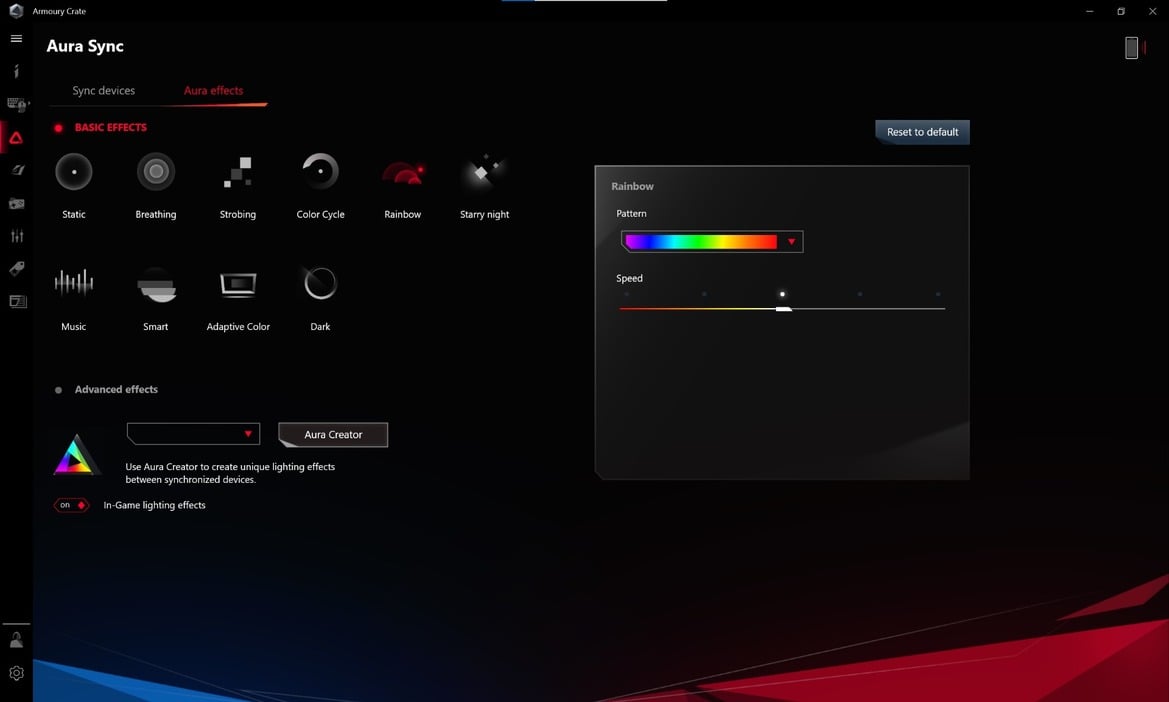Open the Game Library controller icon
Image resolution: width=1169 pixels, height=702 pixels.
point(16,203)
